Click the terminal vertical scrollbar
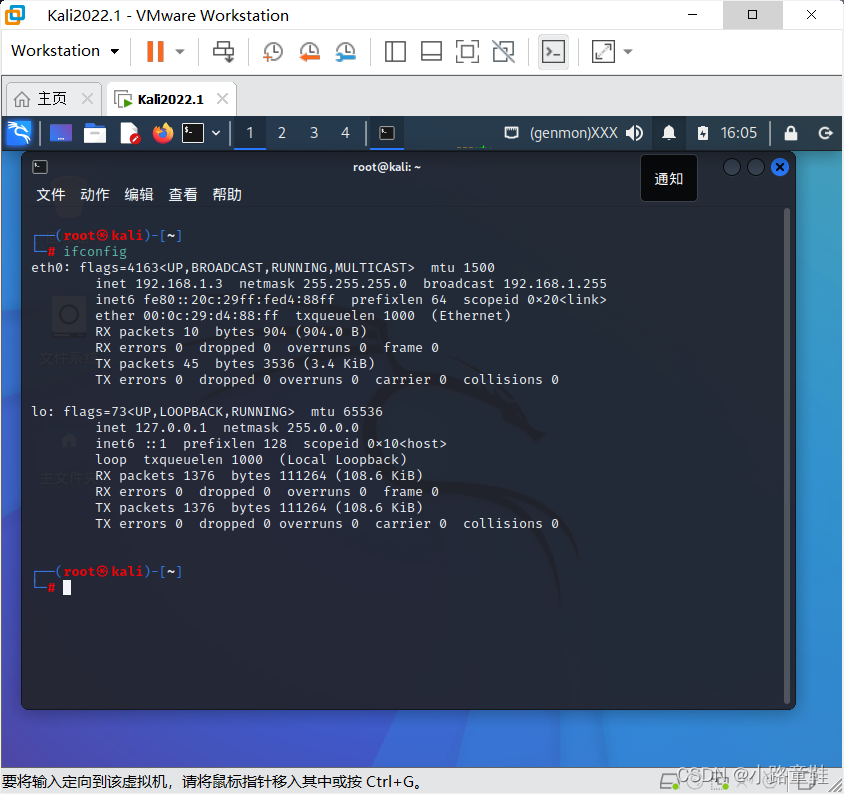 tap(786, 456)
